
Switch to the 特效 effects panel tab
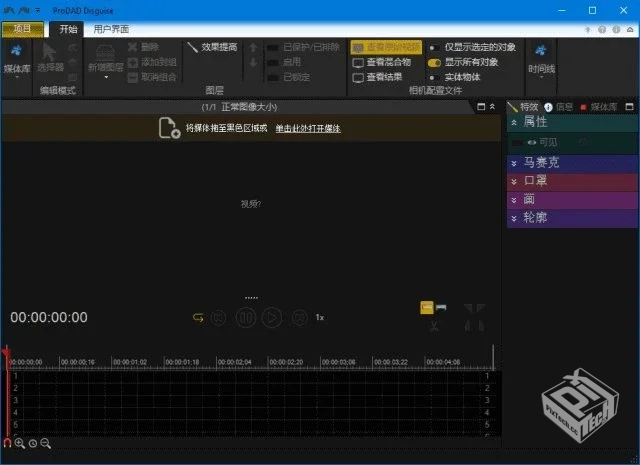524,107
